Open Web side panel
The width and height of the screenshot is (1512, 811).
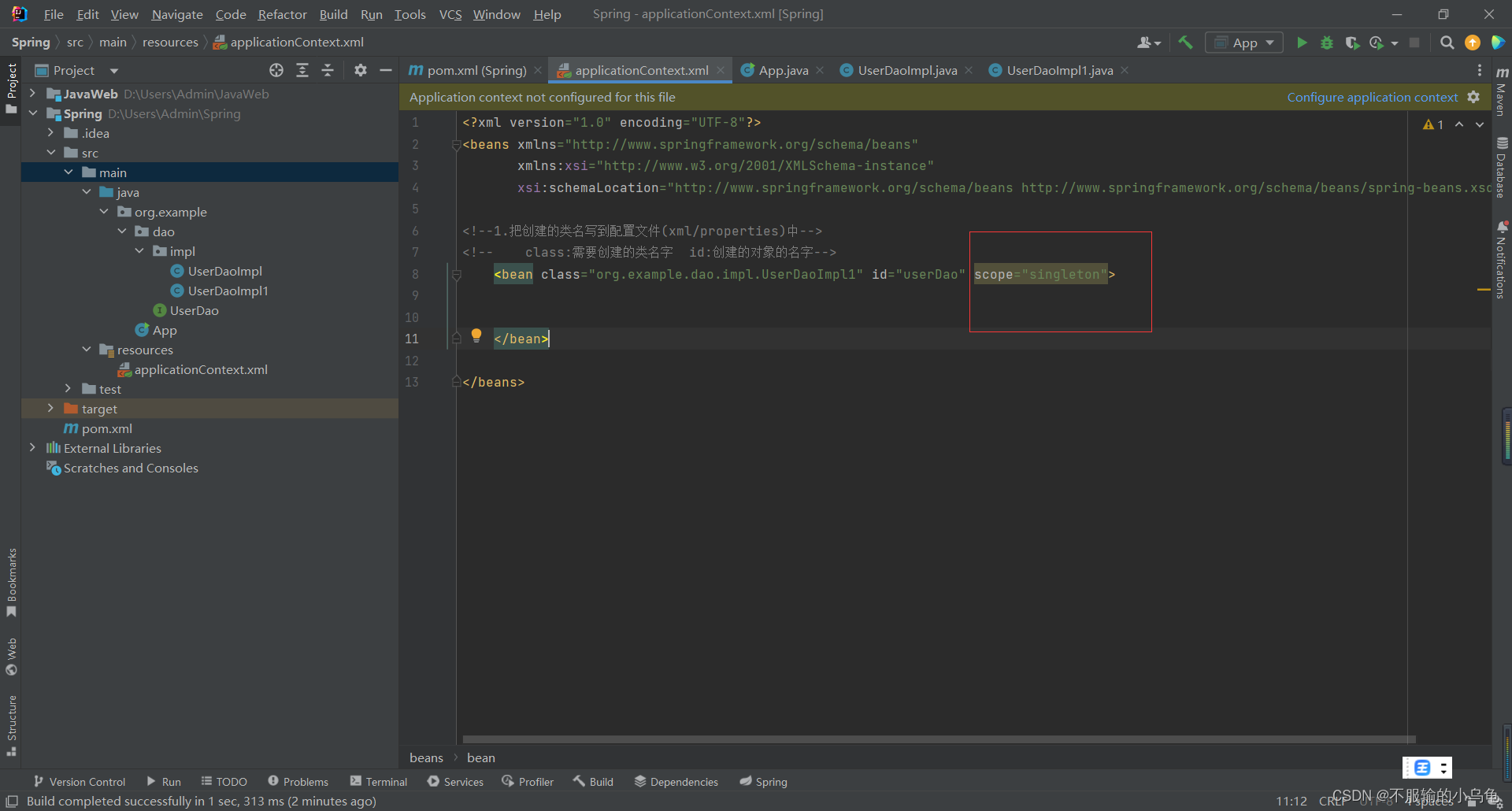tap(11, 657)
